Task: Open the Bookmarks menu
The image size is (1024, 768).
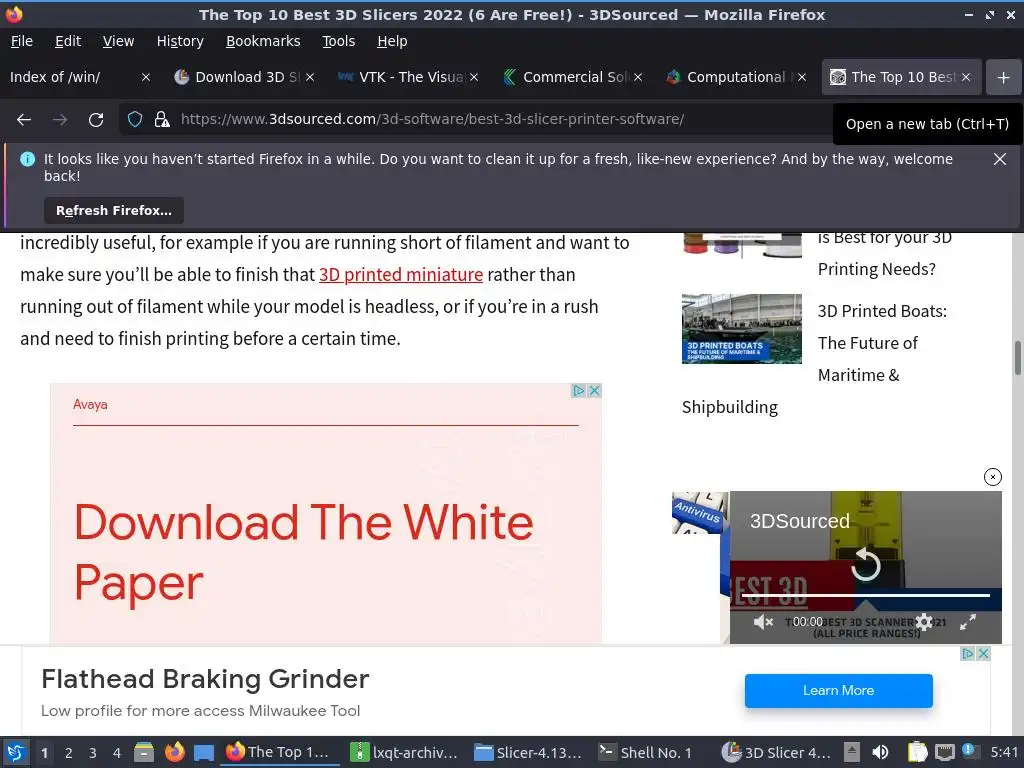Action: [x=263, y=41]
